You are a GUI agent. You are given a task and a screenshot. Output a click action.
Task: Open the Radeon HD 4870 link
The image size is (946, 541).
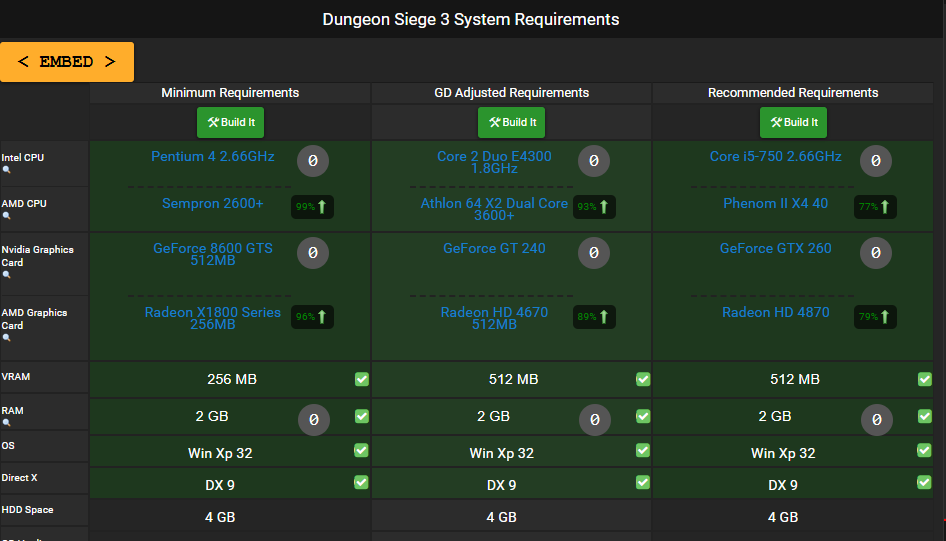775,312
